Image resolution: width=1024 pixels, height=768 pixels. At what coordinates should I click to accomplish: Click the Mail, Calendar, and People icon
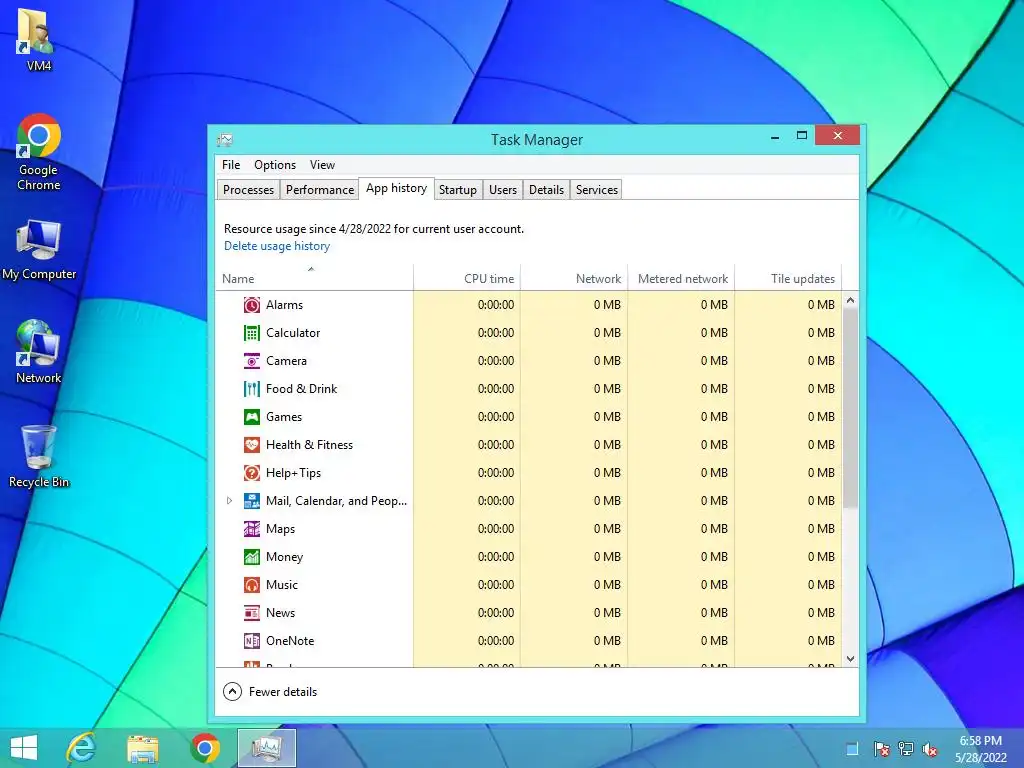tap(251, 501)
